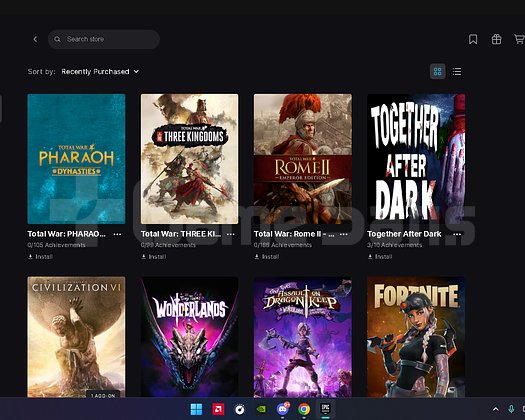
Task: Switch to grid view layout
Action: click(x=437, y=71)
